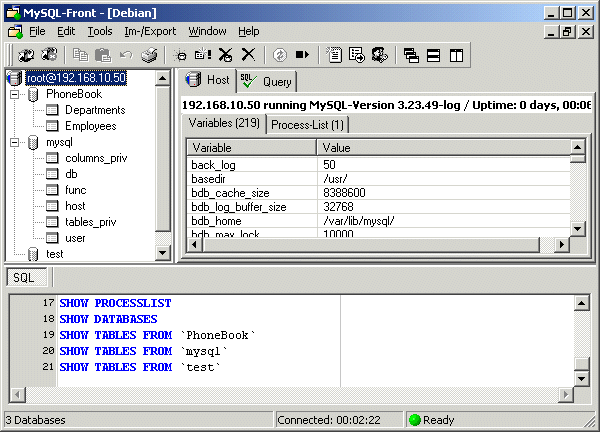This screenshot has width=600, height=432.
Task: Click the Stop/run arrow toolbar icon
Action: pos(302,55)
